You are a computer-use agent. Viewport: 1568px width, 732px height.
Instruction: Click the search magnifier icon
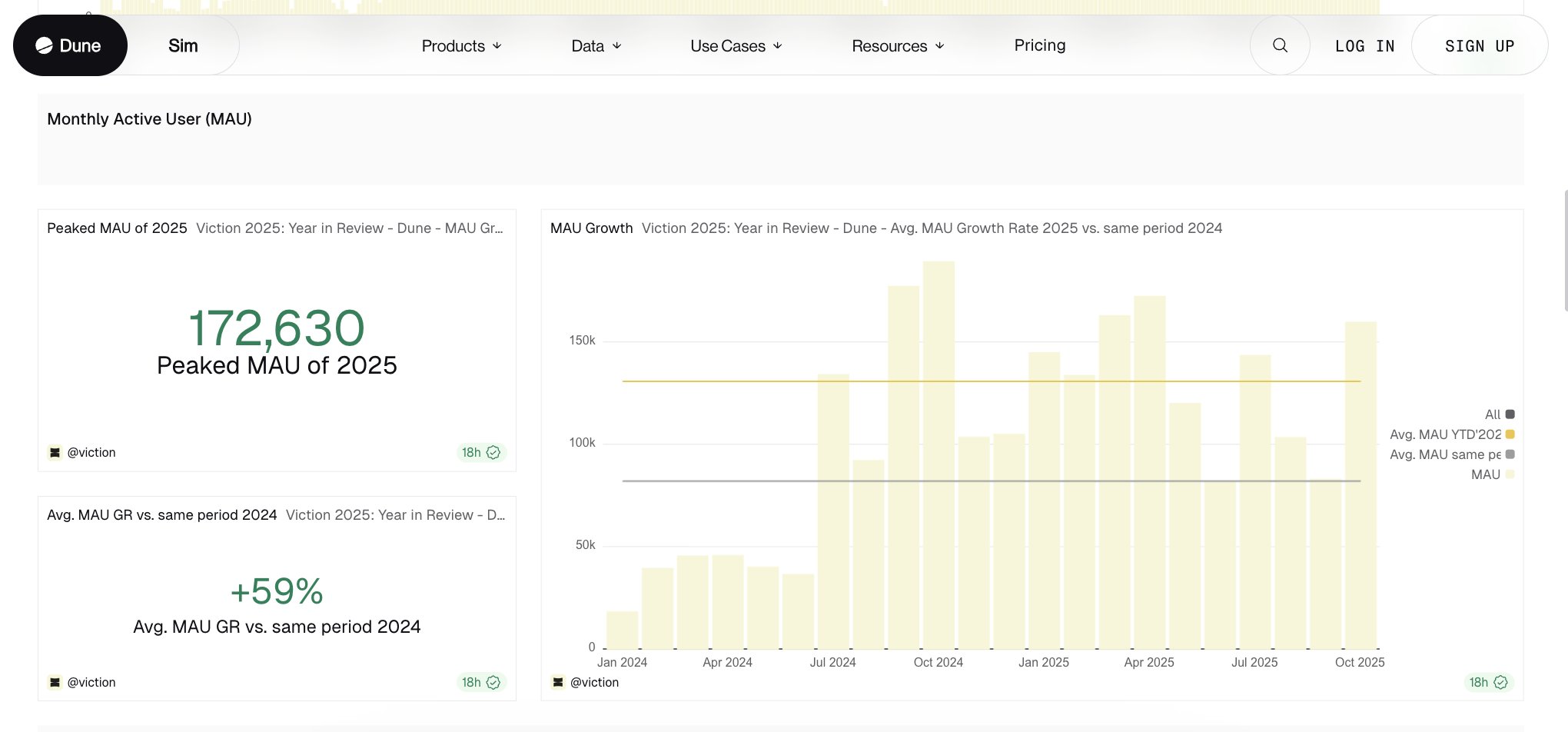(x=1280, y=45)
